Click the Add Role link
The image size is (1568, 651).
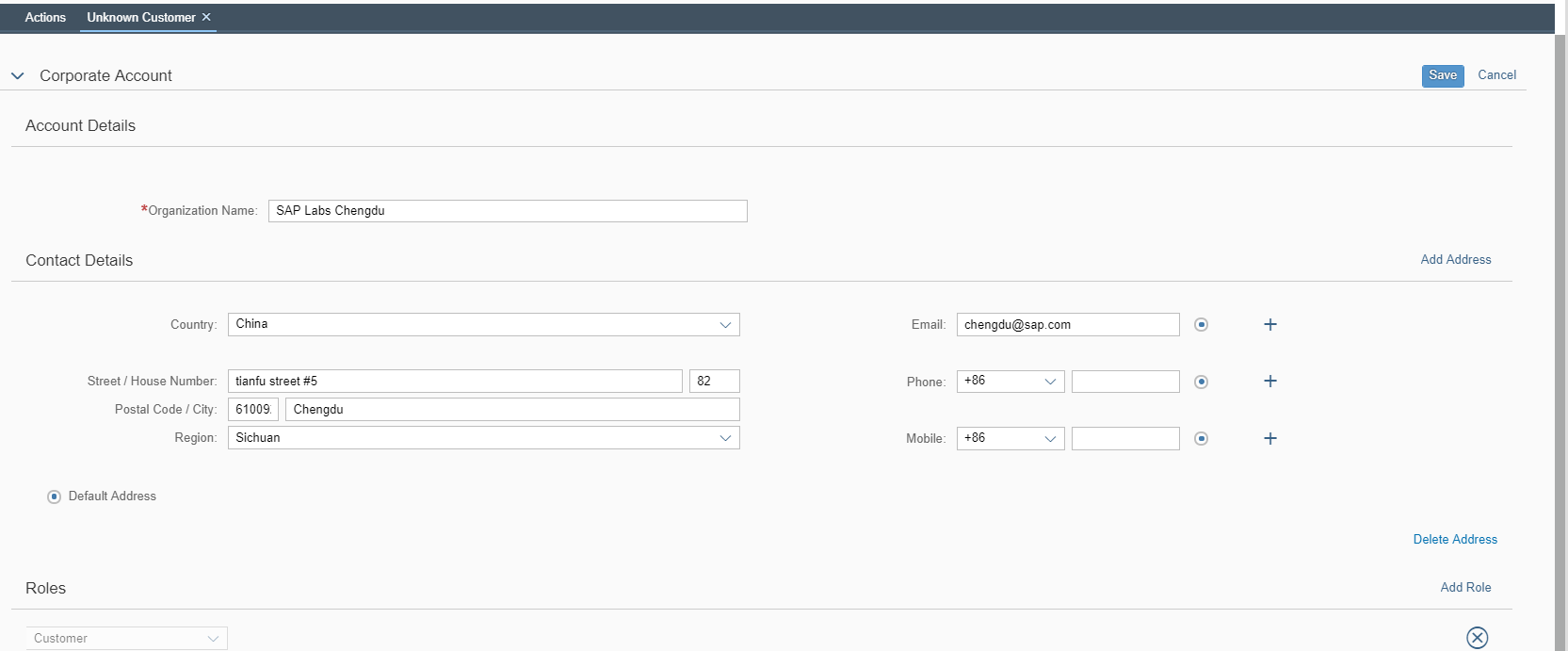(x=1465, y=587)
